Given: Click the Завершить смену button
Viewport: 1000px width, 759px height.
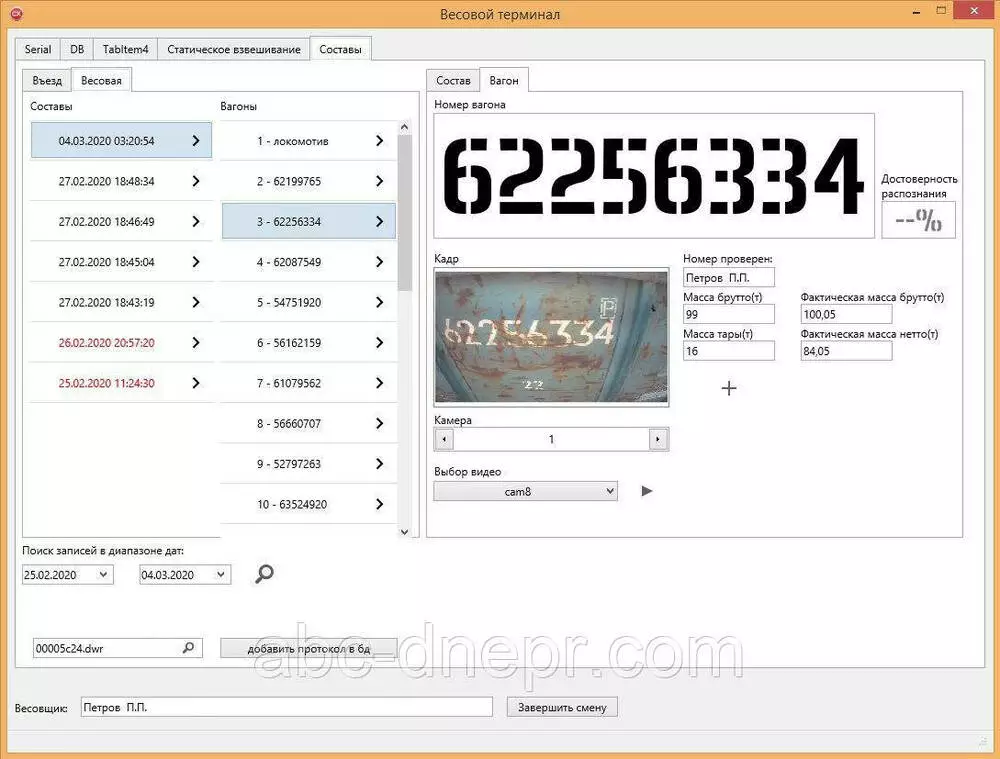Looking at the screenshot, I should pyautogui.click(x=562, y=707).
